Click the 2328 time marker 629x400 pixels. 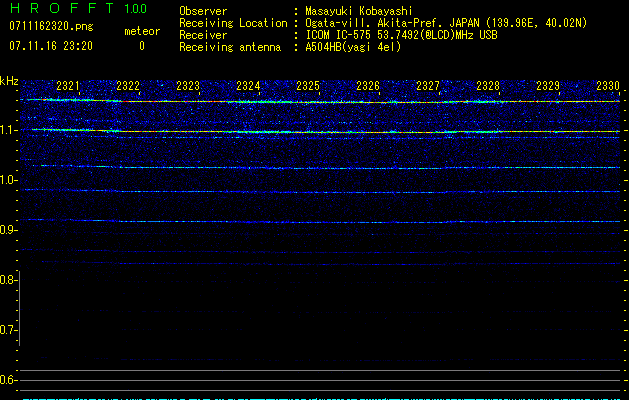coord(488,87)
